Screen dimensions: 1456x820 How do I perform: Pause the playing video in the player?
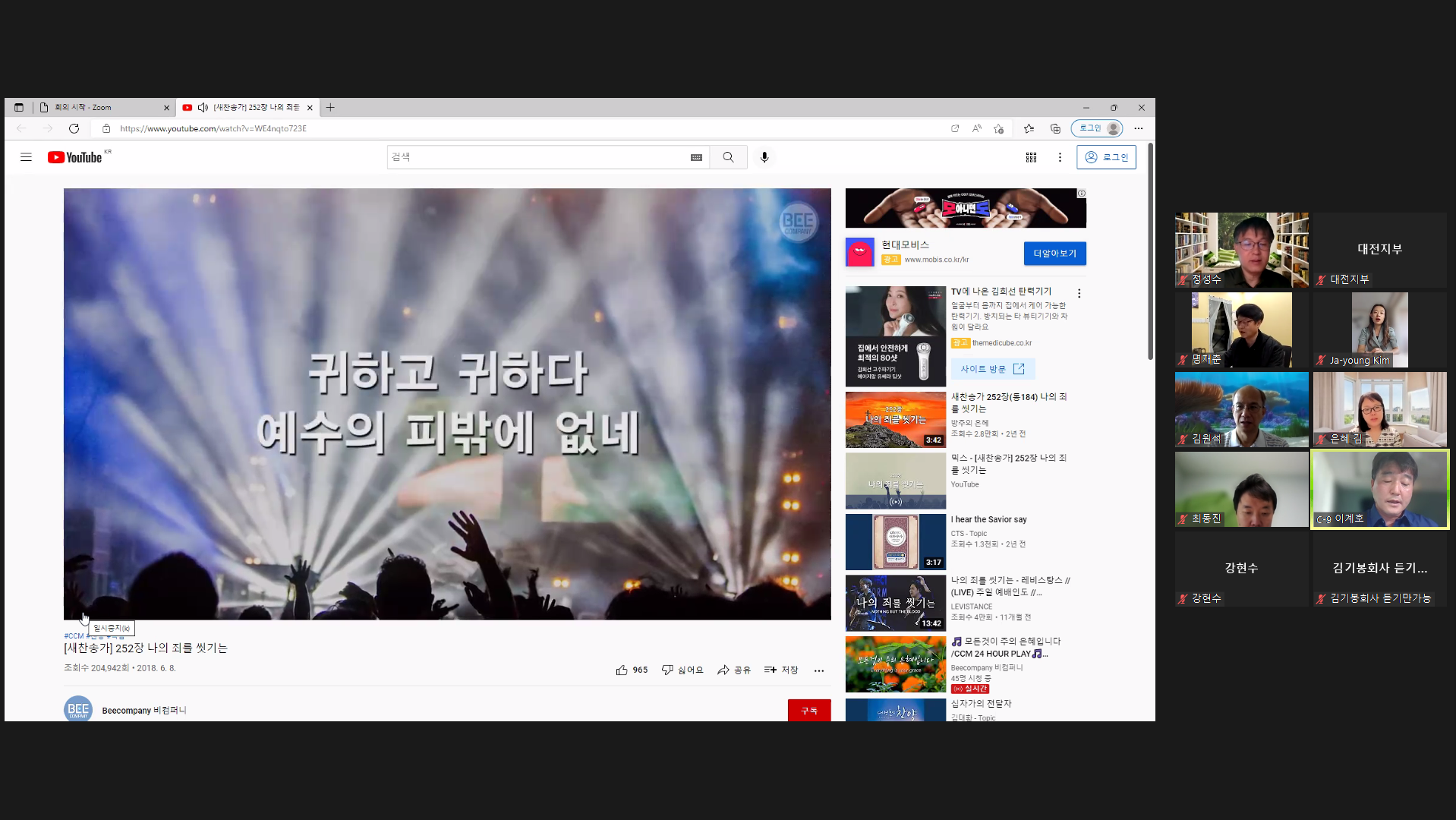point(447,404)
